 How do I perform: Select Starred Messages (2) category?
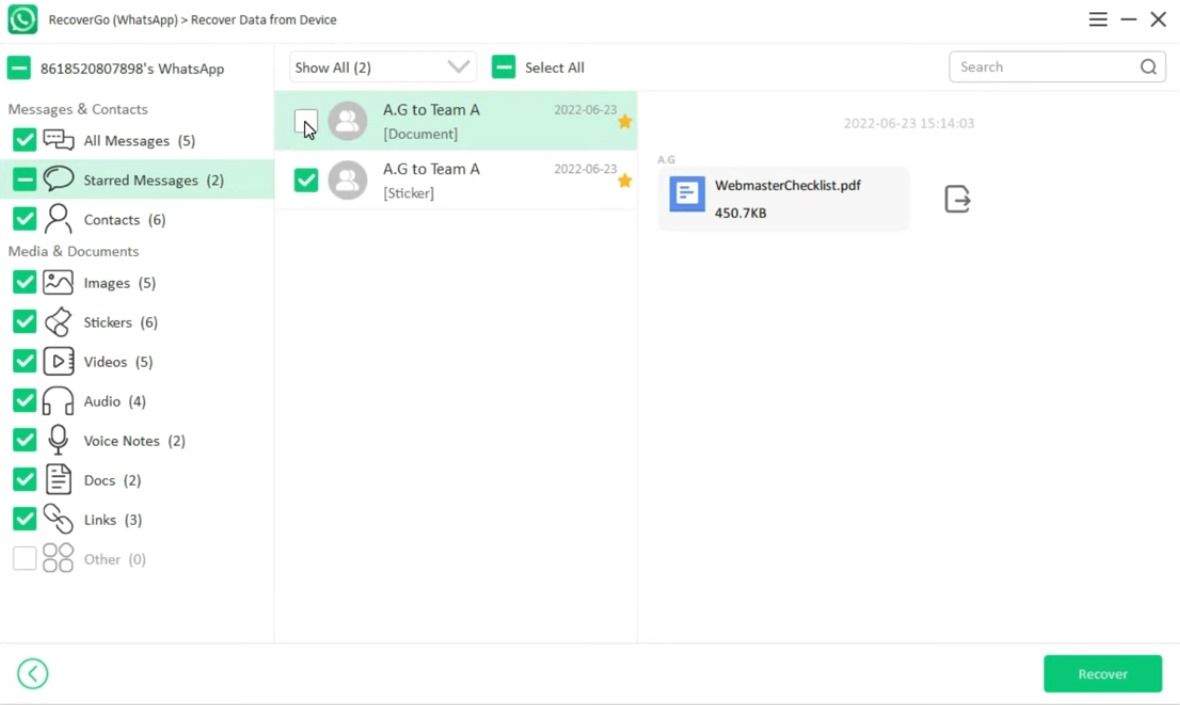[x=137, y=180]
